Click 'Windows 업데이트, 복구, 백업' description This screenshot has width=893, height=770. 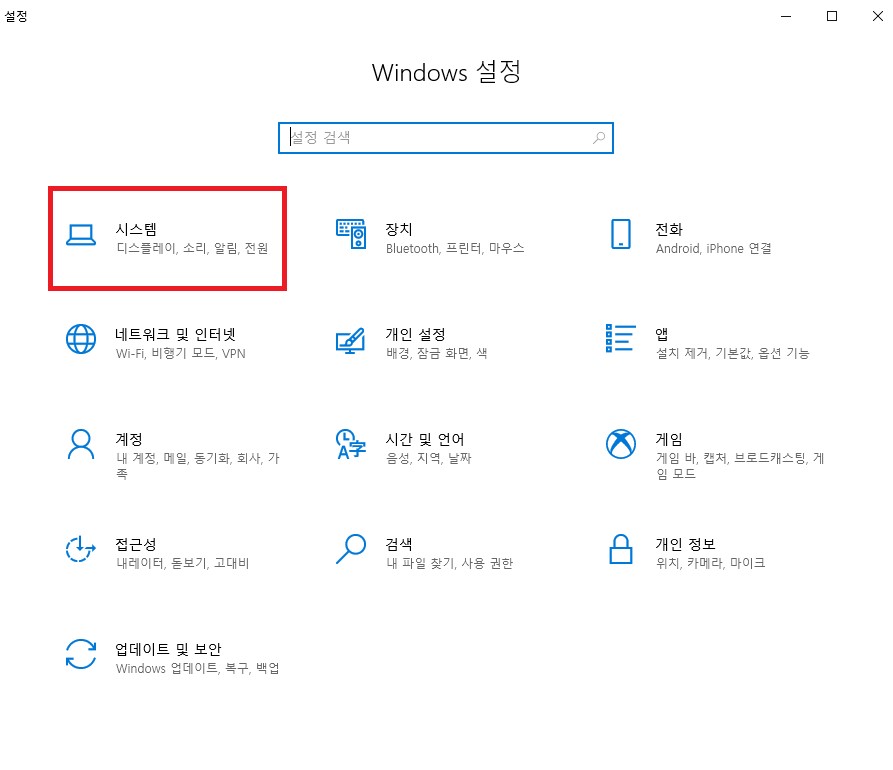pyautogui.click(x=198, y=667)
